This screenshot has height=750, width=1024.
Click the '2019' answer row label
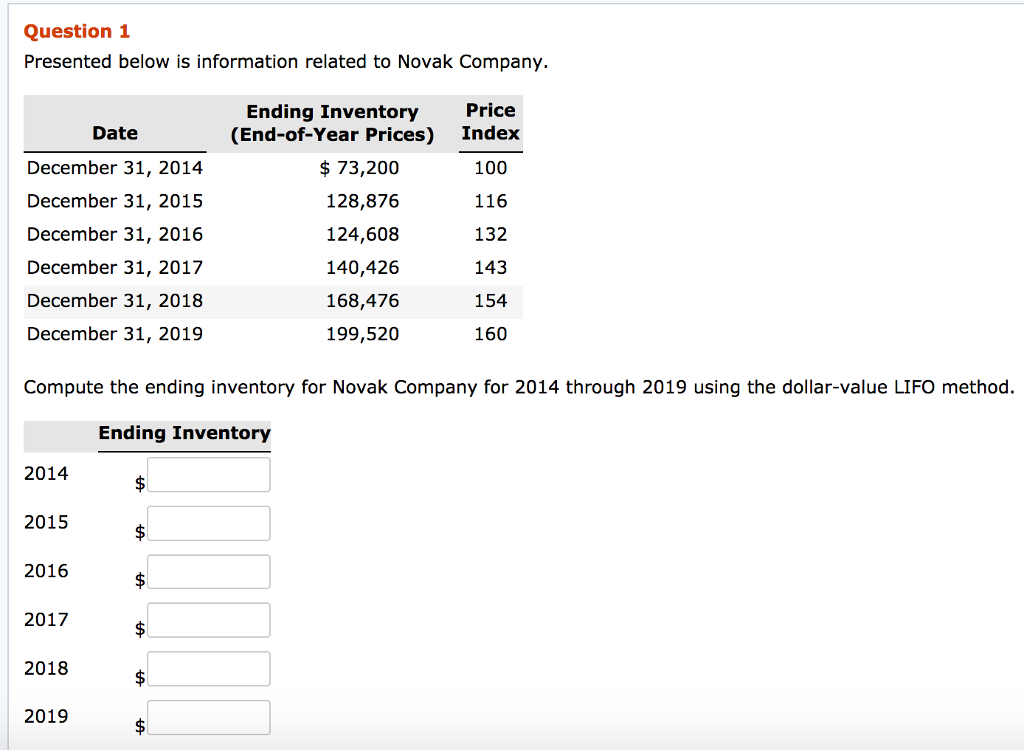click(46, 717)
